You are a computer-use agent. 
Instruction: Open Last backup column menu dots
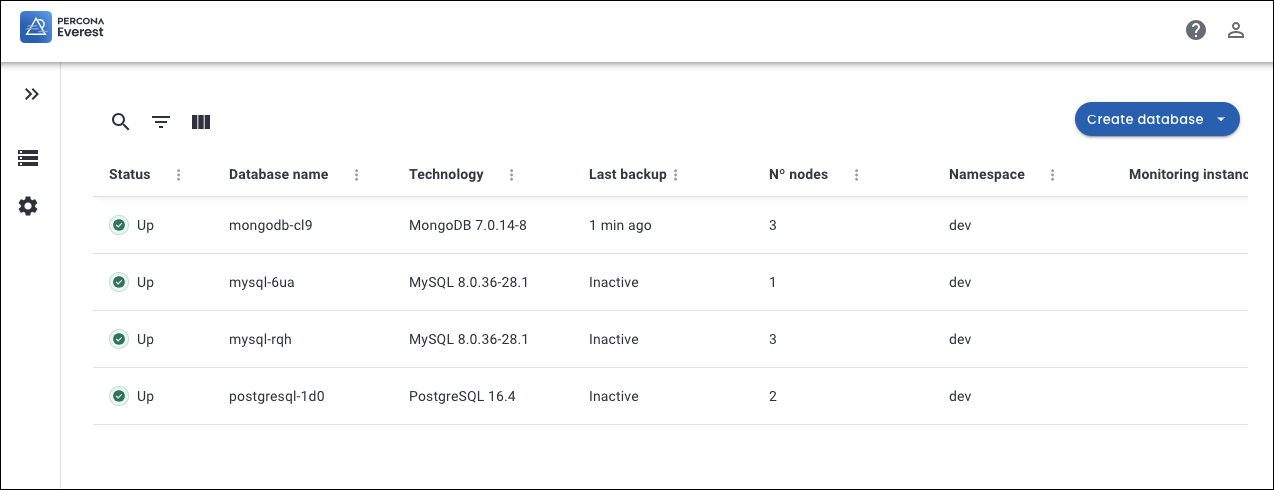point(676,175)
